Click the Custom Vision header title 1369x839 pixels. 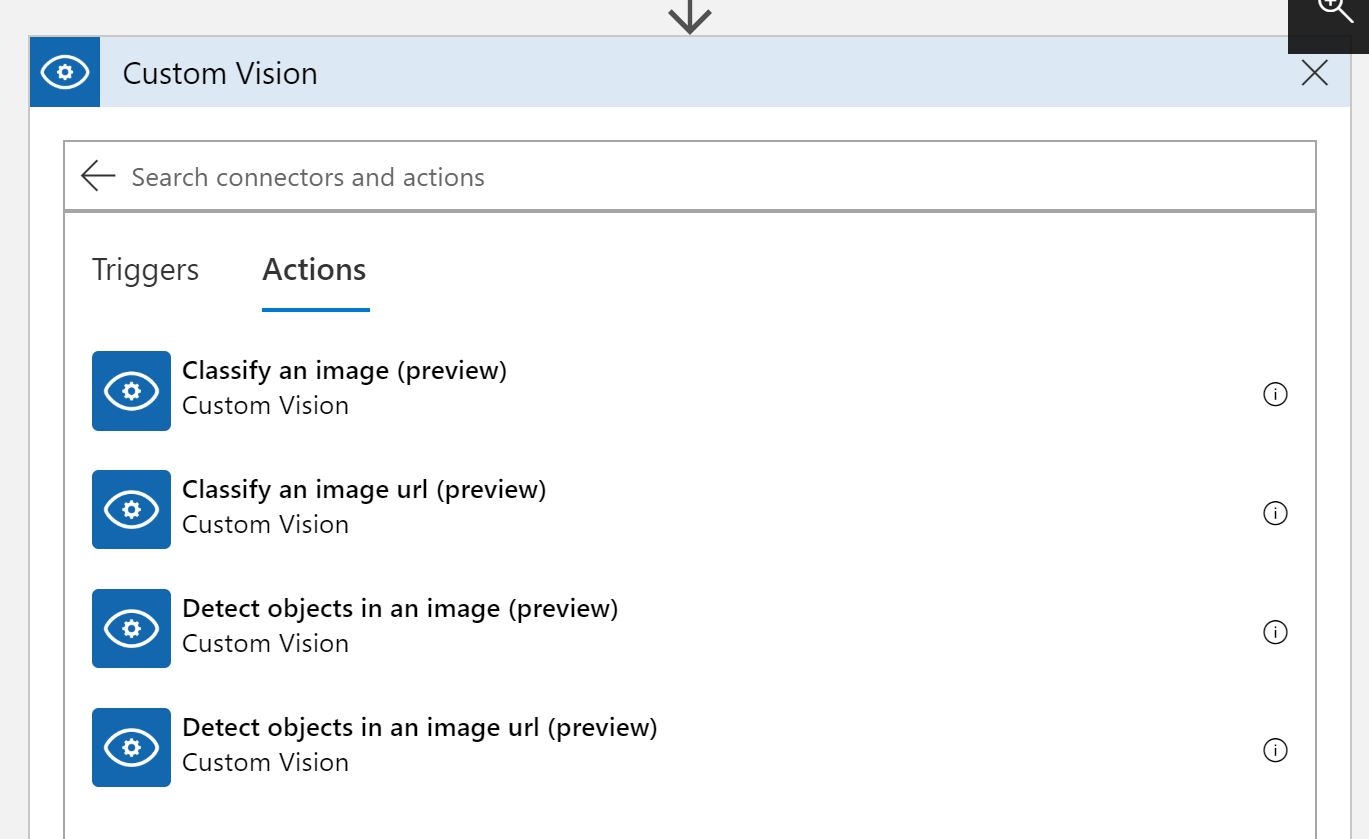pos(220,73)
